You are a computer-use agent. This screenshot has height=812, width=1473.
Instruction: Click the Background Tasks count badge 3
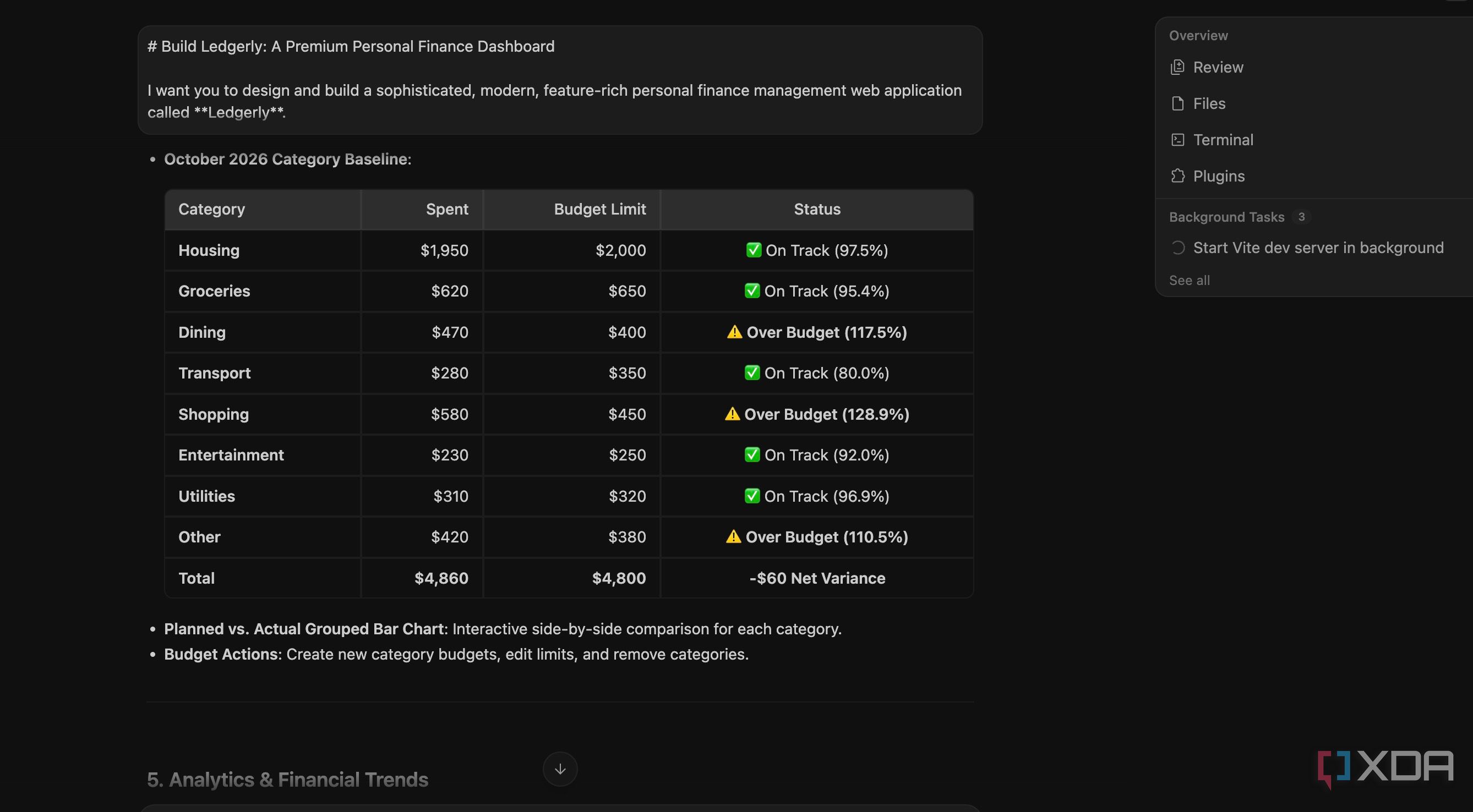[1301, 217]
